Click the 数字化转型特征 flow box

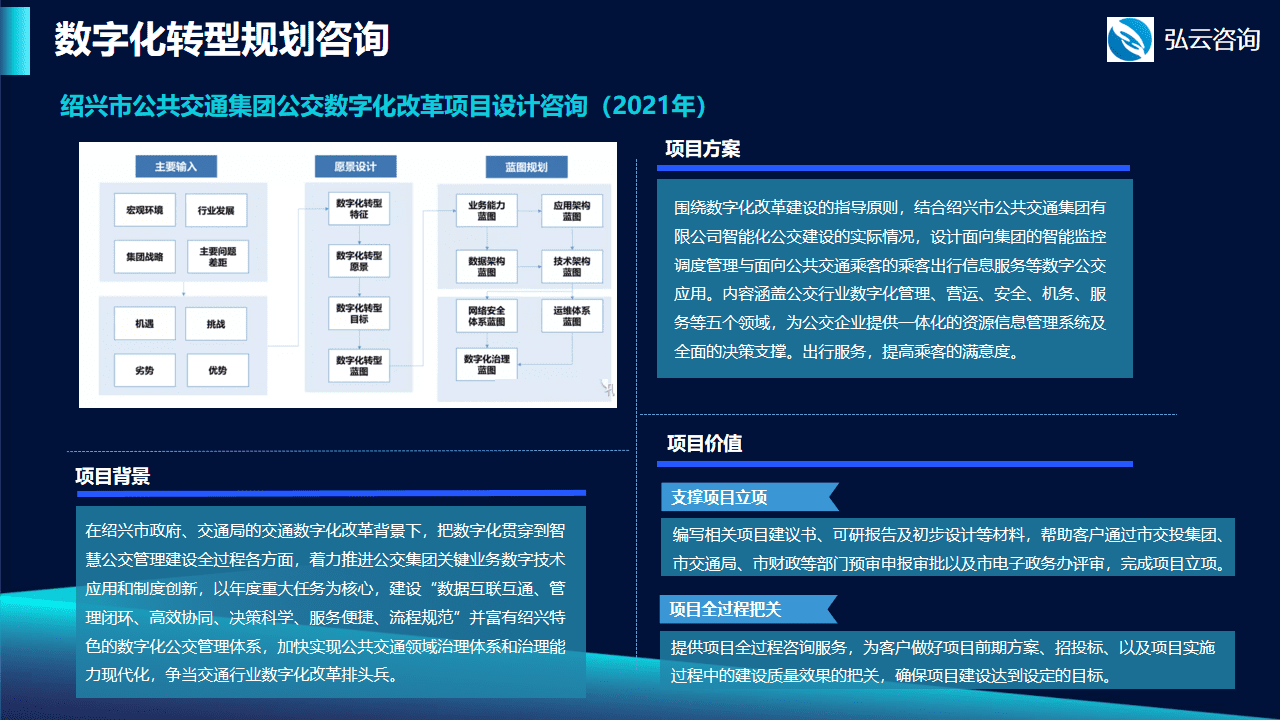(x=358, y=209)
